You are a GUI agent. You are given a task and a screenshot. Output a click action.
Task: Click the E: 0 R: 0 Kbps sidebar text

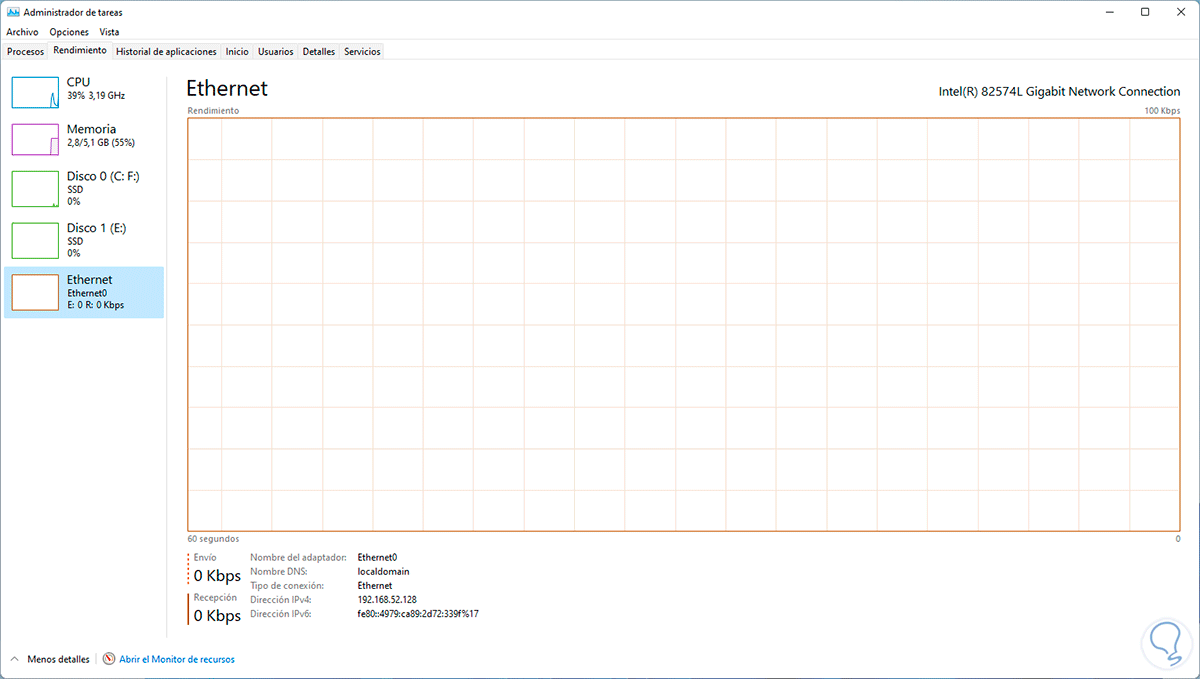pyautogui.click(x=95, y=305)
